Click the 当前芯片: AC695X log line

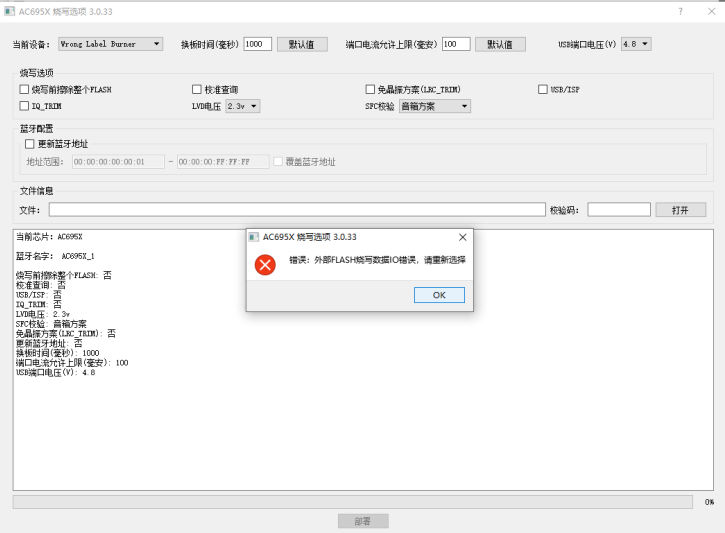49,237
